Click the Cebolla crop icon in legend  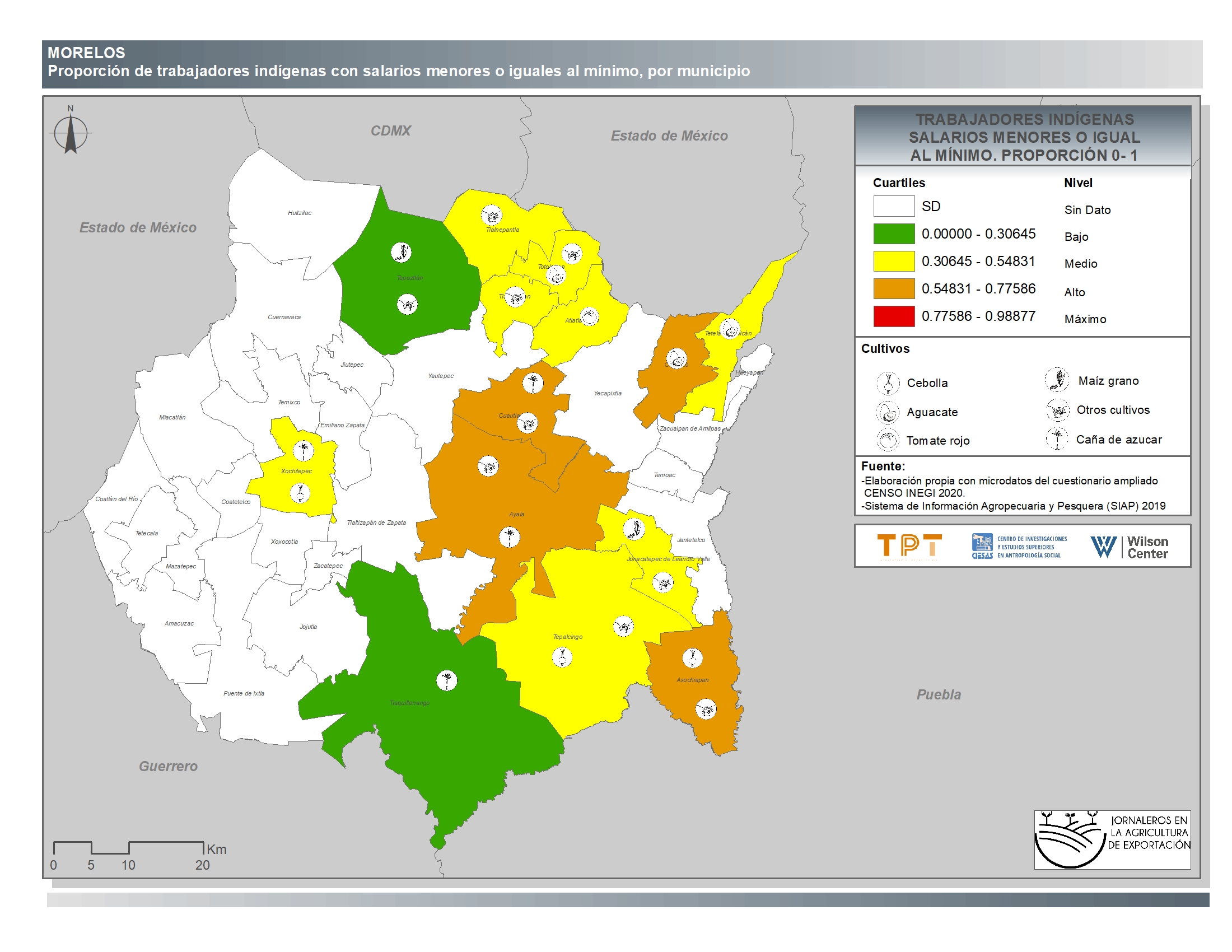click(888, 383)
